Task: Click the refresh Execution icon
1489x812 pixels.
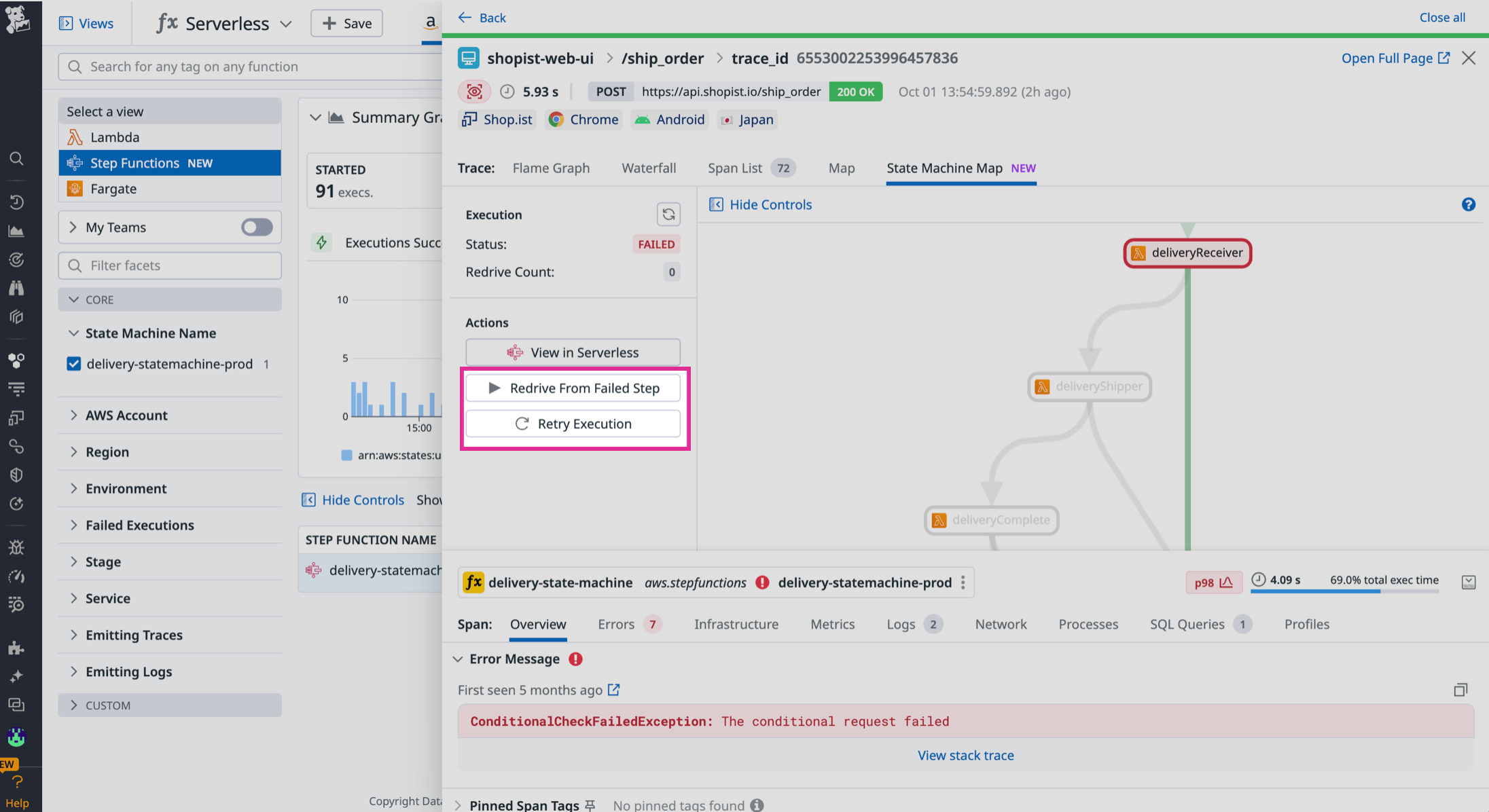Action: tap(668, 214)
